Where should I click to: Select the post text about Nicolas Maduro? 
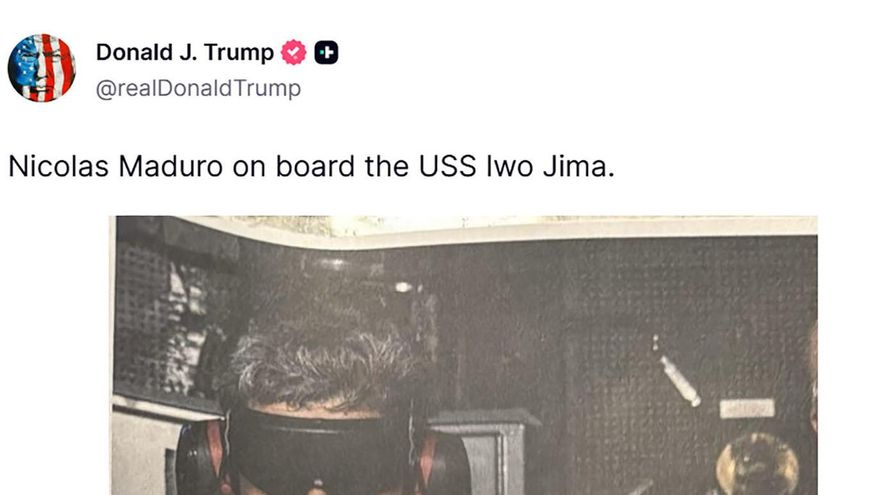tap(311, 167)
